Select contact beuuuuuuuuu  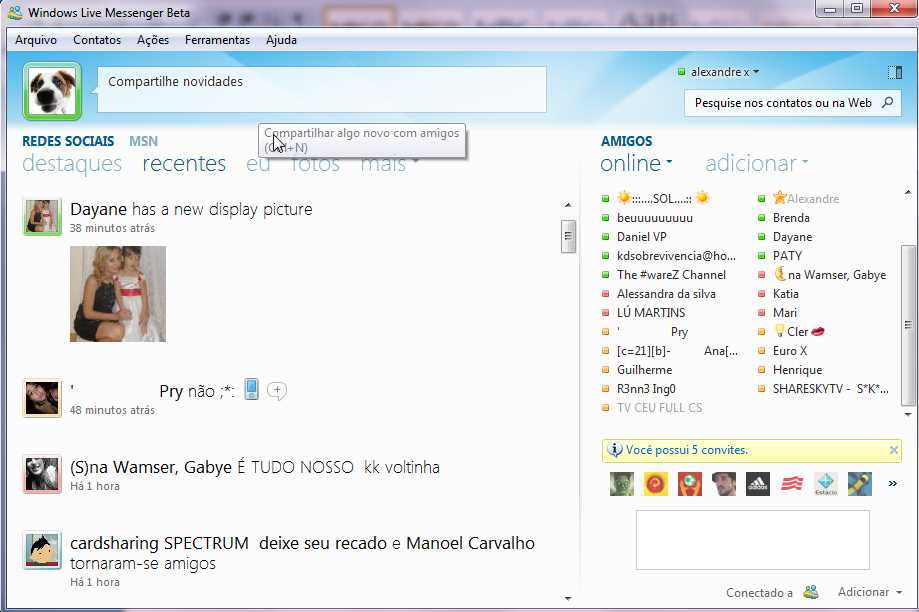click(655, 218)
